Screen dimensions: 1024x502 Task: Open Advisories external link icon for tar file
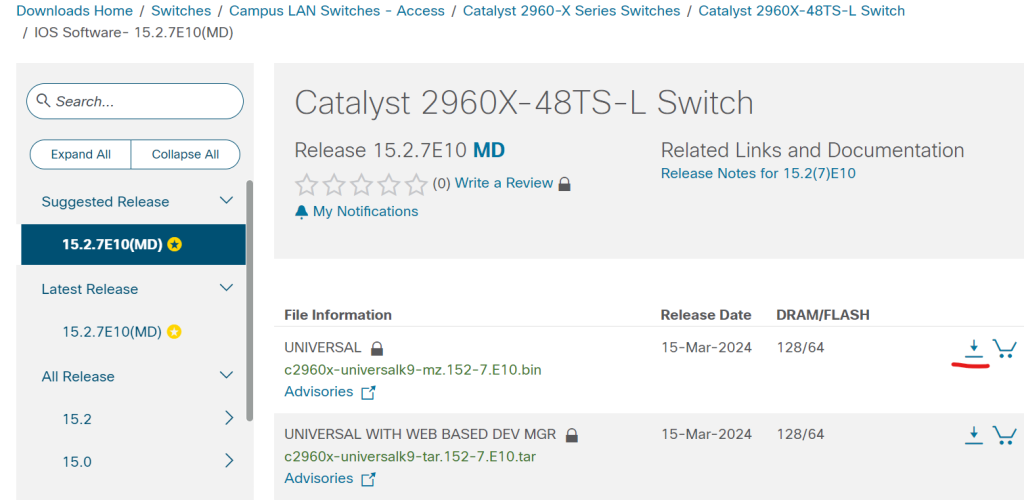[x=368, y=480]
